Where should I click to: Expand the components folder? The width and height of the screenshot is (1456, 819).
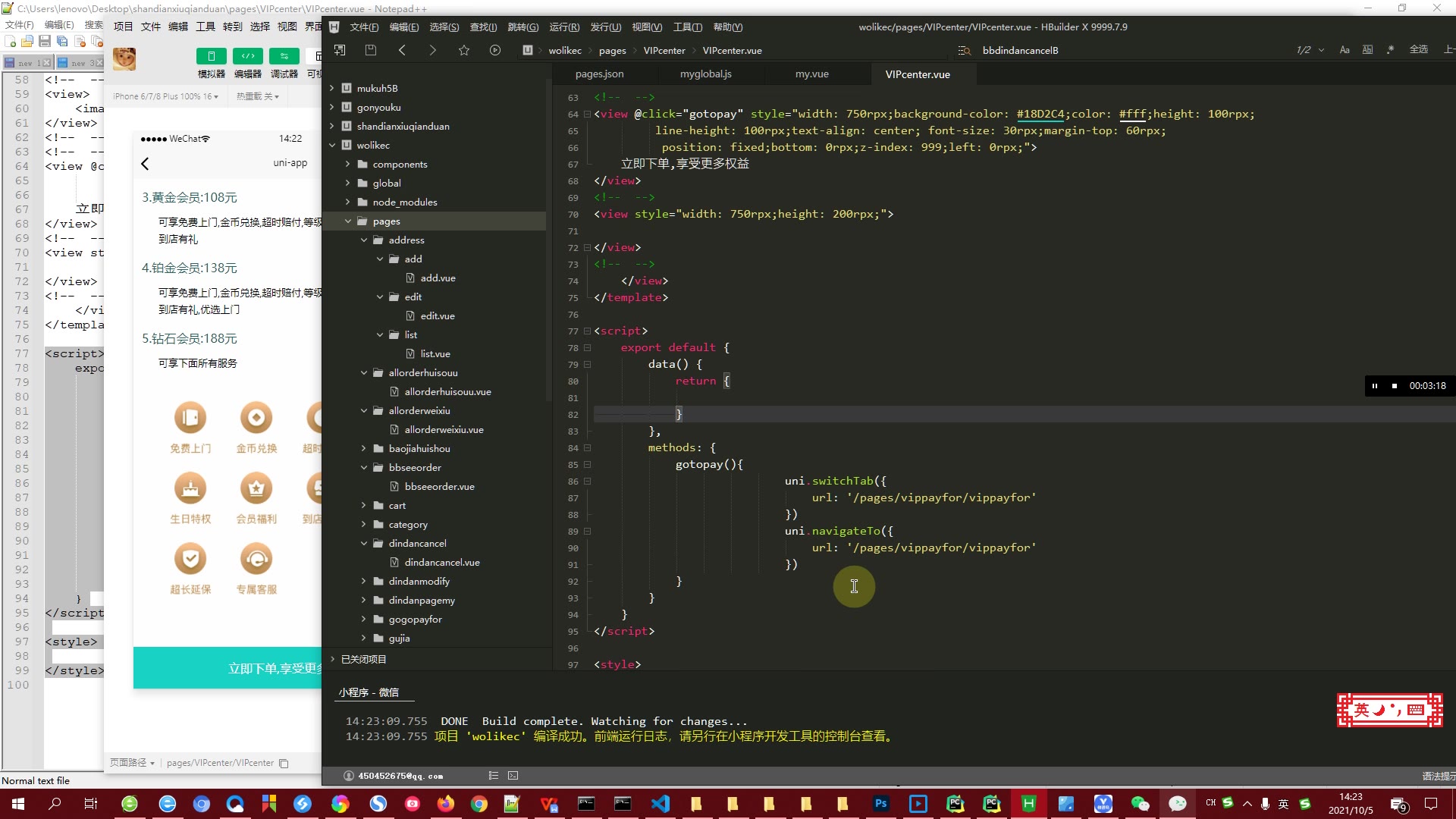pyautogui.click(x=347, y=164)
